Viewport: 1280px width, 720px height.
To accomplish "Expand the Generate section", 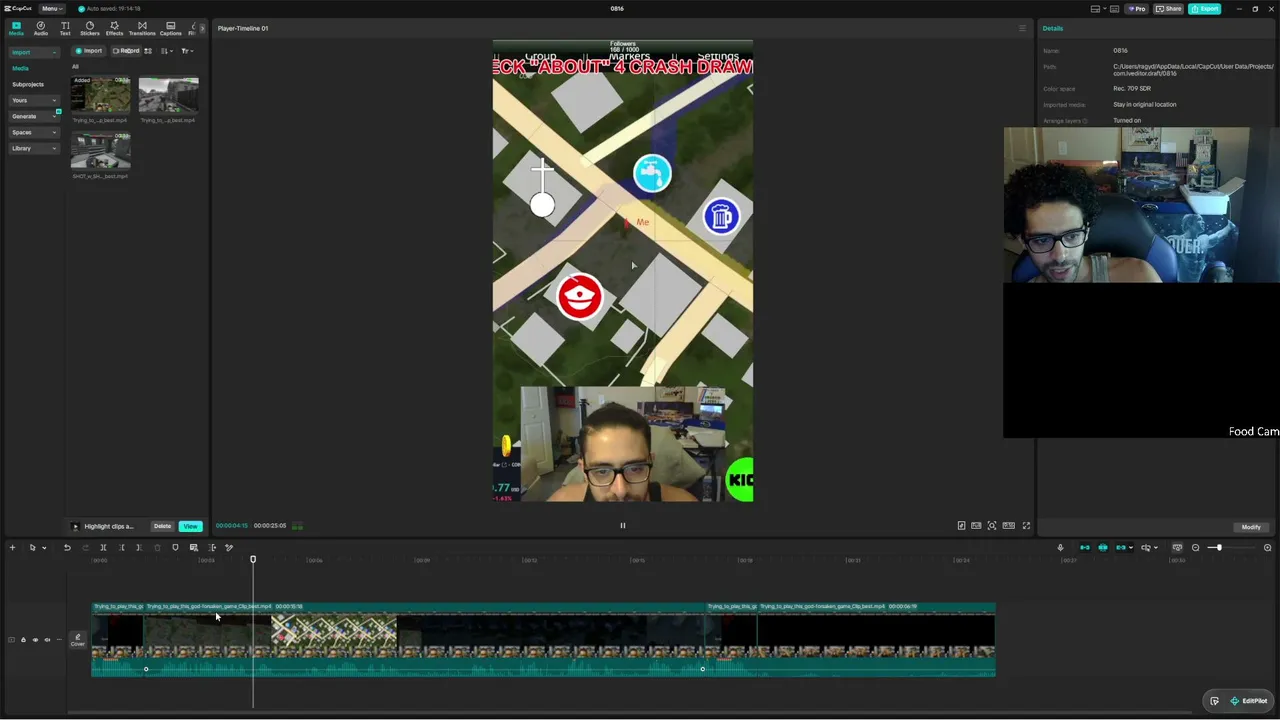I will tap(33, 116).
